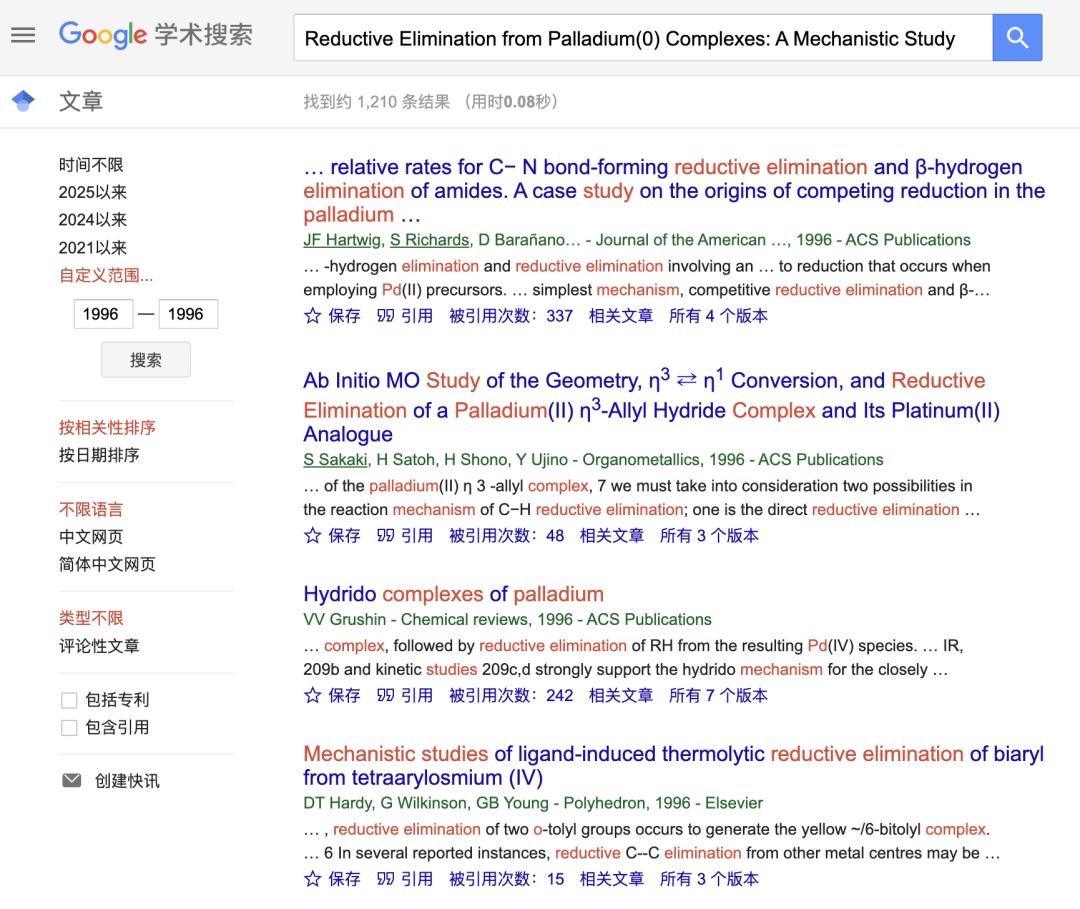Open the Ab Initio MO Study article
The image size is (1080, 909).
(x=651, y=406)
